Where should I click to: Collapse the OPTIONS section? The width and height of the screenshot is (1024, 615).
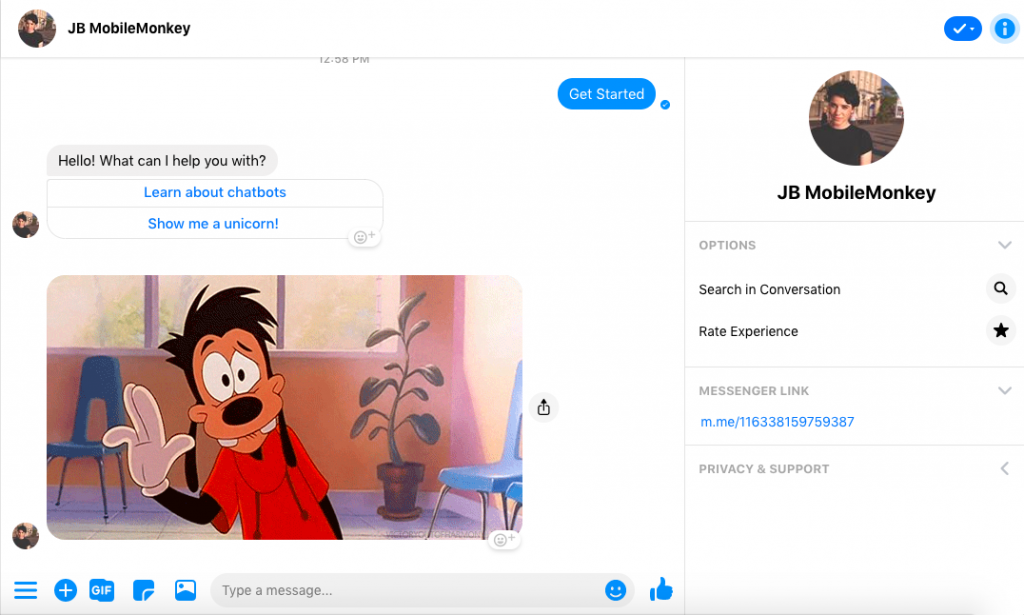(1005, 244)
